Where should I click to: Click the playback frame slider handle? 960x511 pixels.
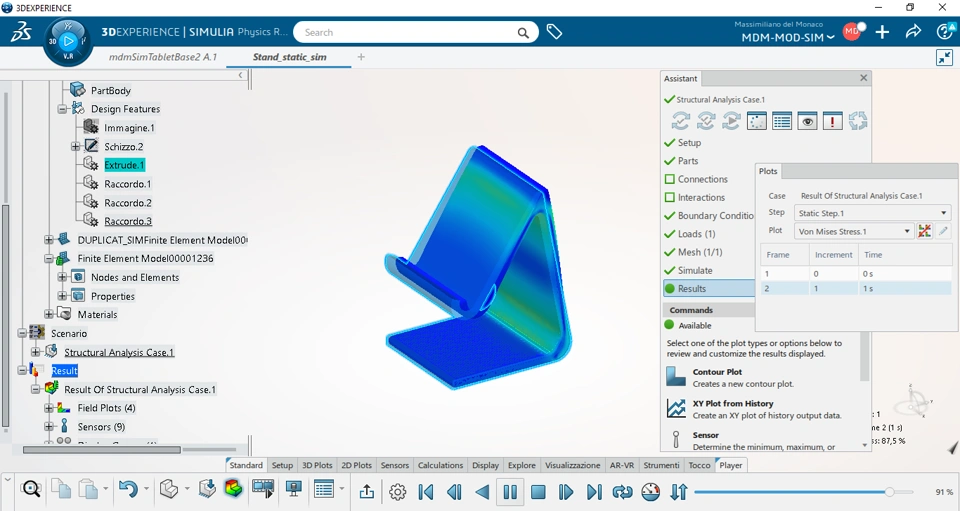(x=889, y=491)
